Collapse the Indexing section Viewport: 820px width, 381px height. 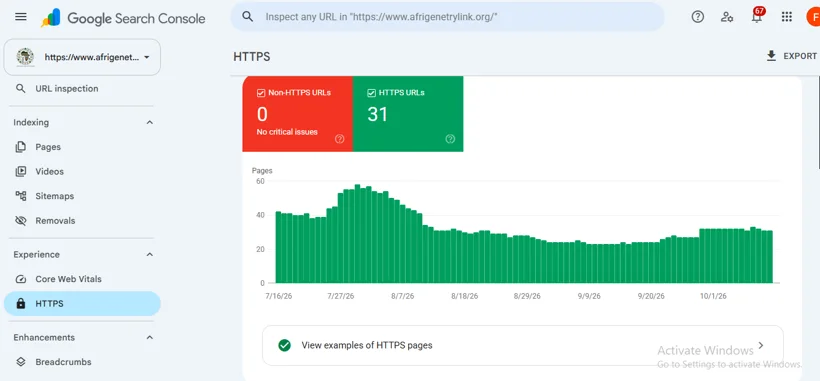(x=150, y=122)
